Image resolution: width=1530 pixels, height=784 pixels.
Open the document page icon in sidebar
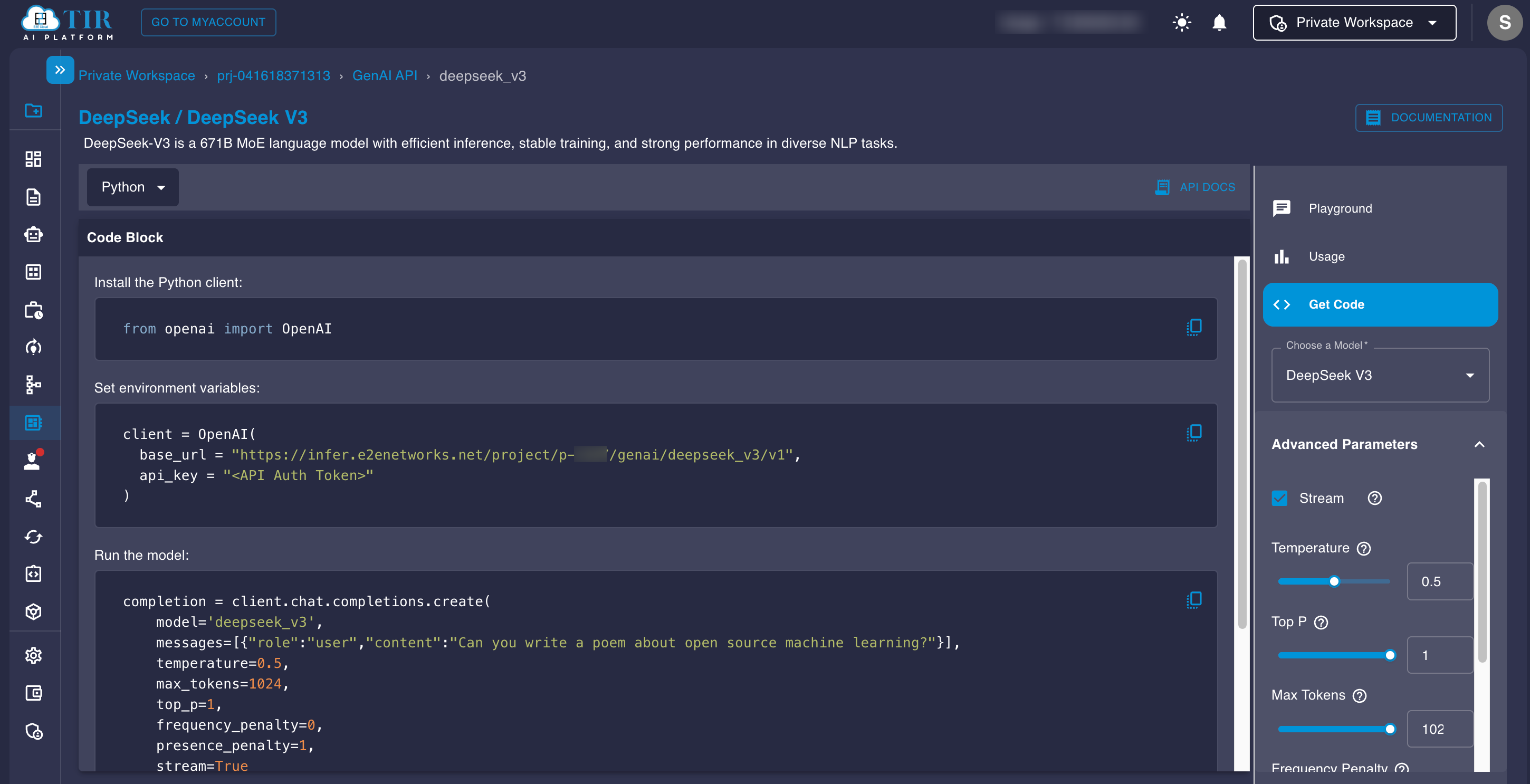(x=33, y=197)
